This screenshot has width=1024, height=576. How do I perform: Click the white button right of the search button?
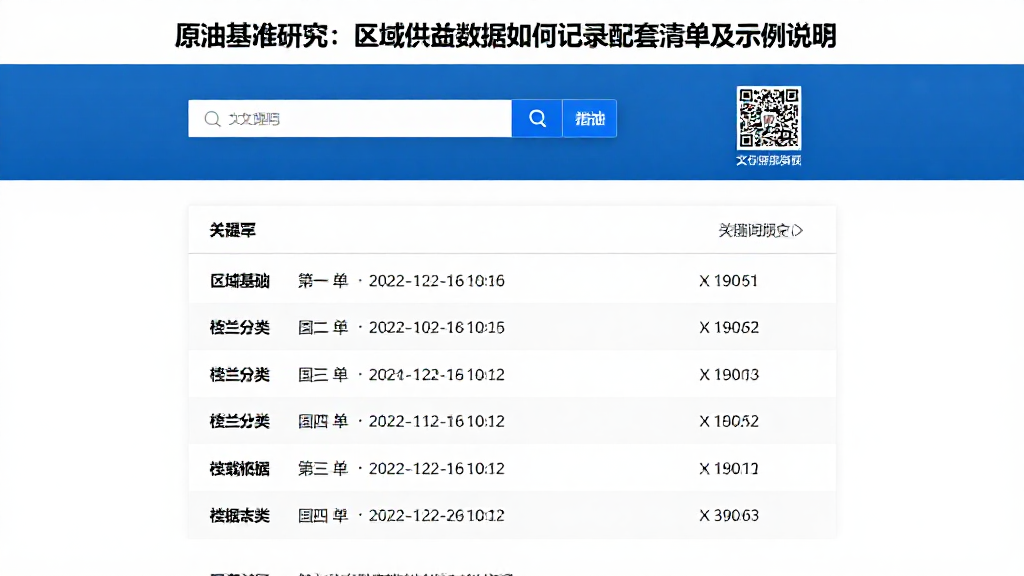coord(589,118)
